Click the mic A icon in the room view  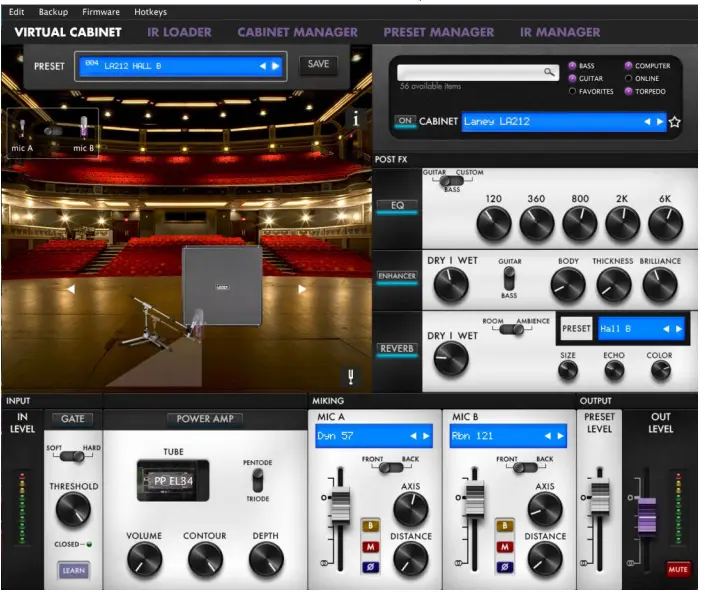(x=22, y=128)
